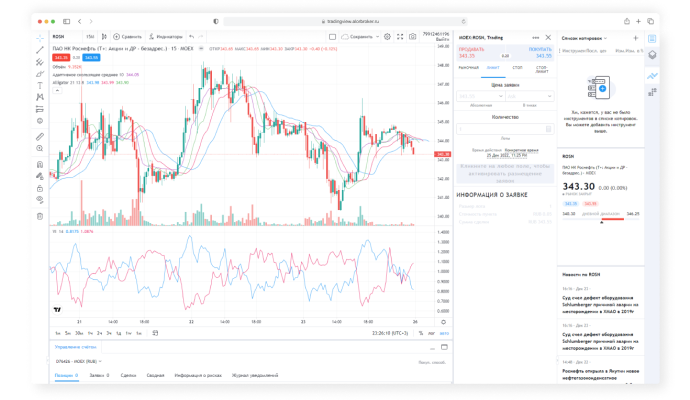690x400 pixels.
Task: Close the MOEX:ROSN Trading order panel
Action: (x=548, y=38)
